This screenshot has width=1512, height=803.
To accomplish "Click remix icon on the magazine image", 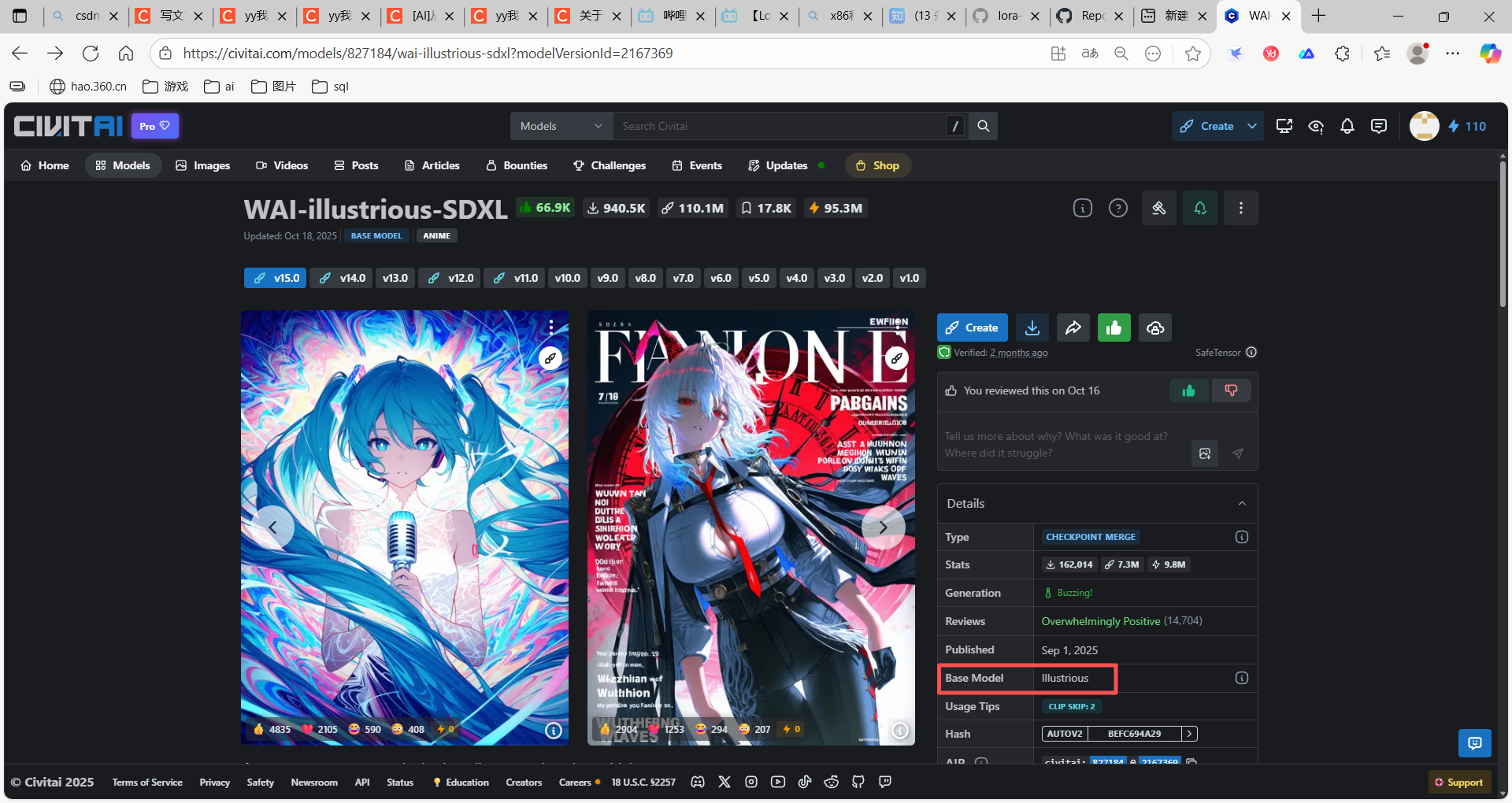I will click(897, 358).
